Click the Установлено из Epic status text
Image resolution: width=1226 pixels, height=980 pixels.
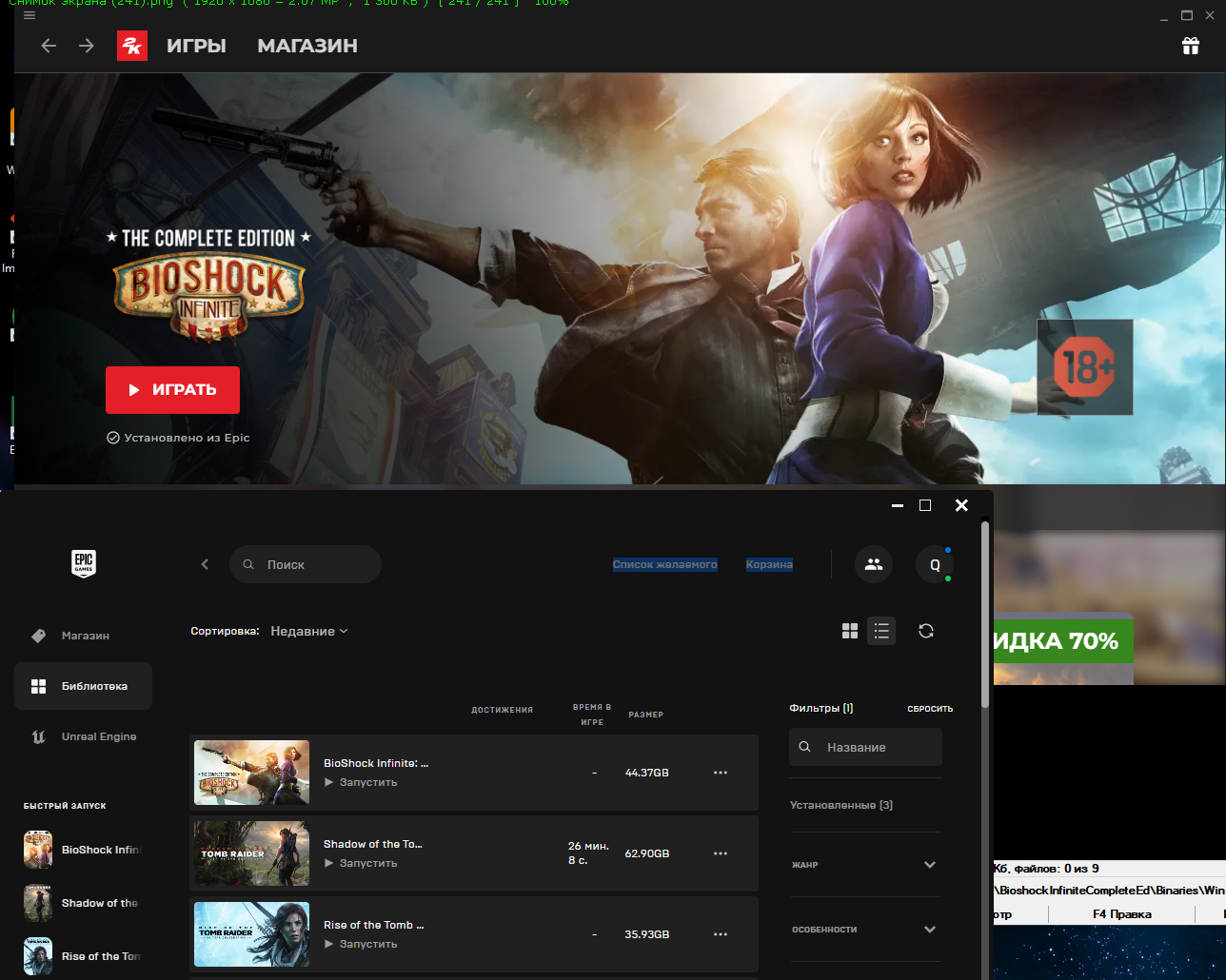[178, 438]
